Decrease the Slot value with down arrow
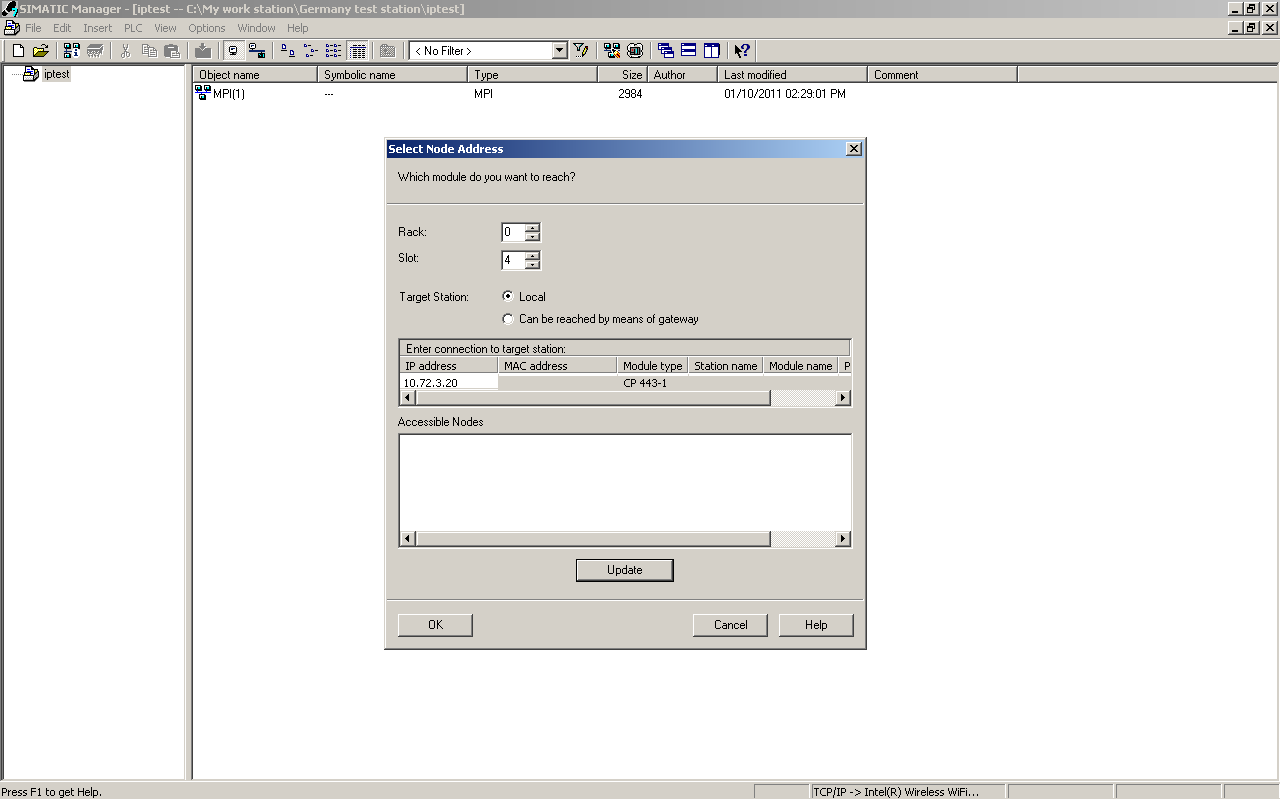The height and width of the screenshot is (800, 1280). pos(533,265)
